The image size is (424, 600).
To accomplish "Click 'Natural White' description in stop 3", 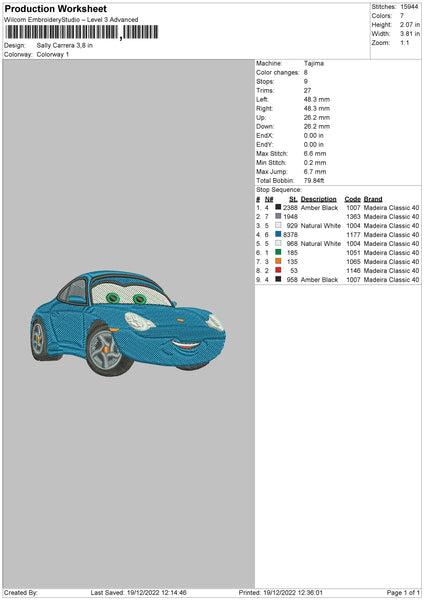I will 321,225.
